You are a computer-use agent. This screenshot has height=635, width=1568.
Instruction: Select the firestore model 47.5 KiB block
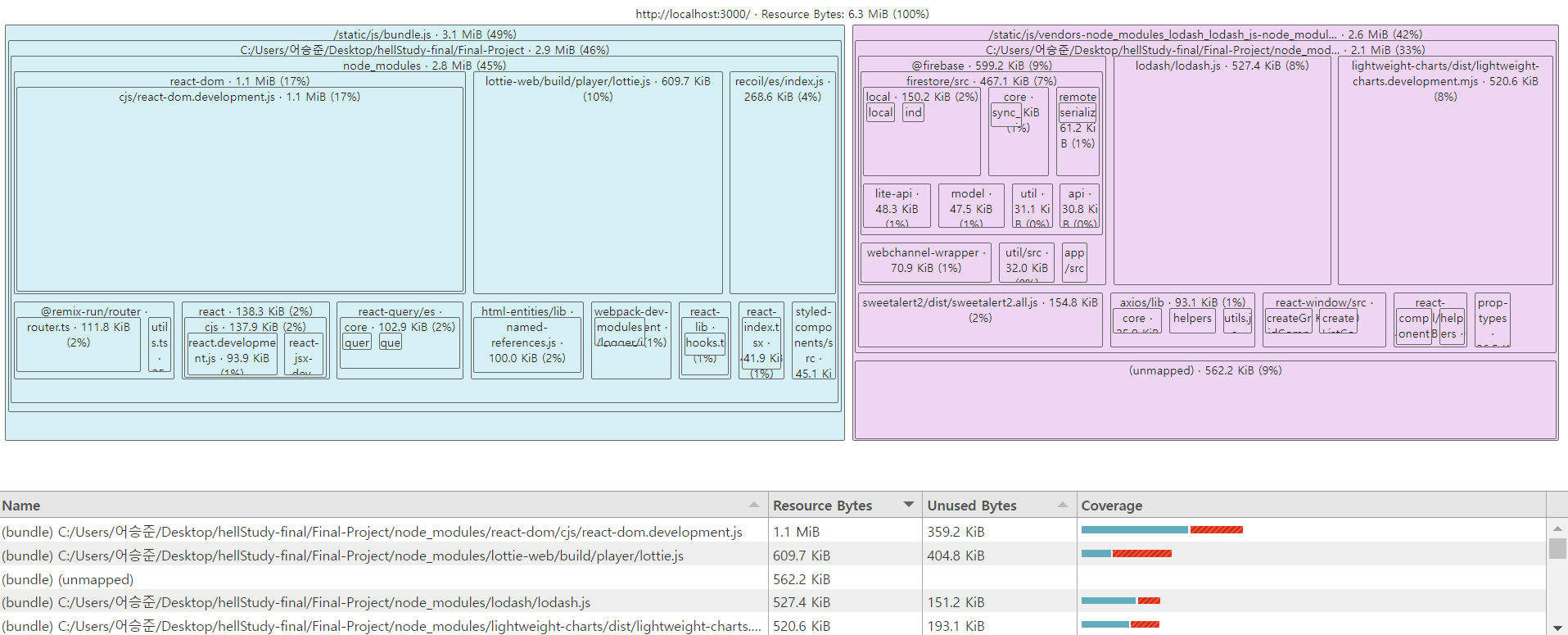[x=971, y=205]
